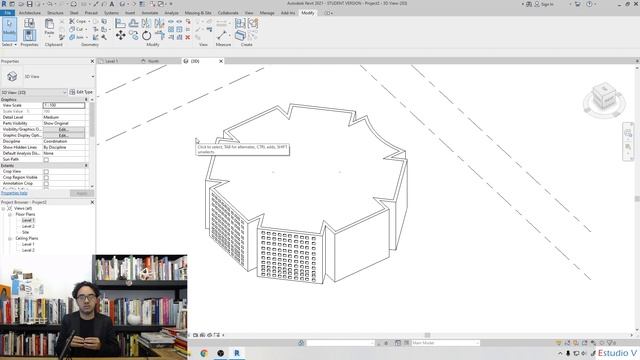Enable the Annotation Crop checkbox
Image resolution: width=640 pixels, height=360 pixels.
(46, 184)
